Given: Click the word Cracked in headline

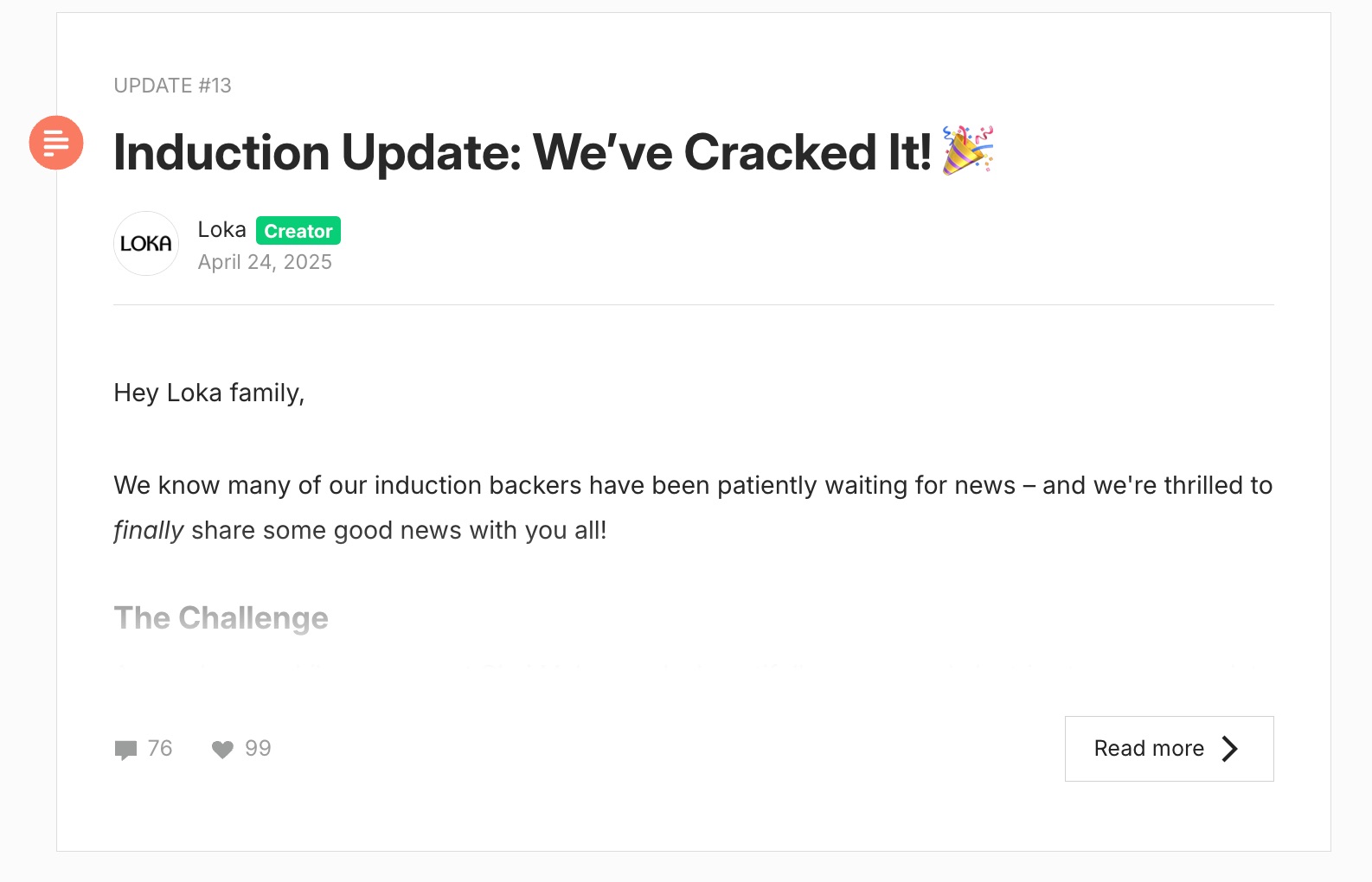Looking at the screenshot, I should point(780,152).
